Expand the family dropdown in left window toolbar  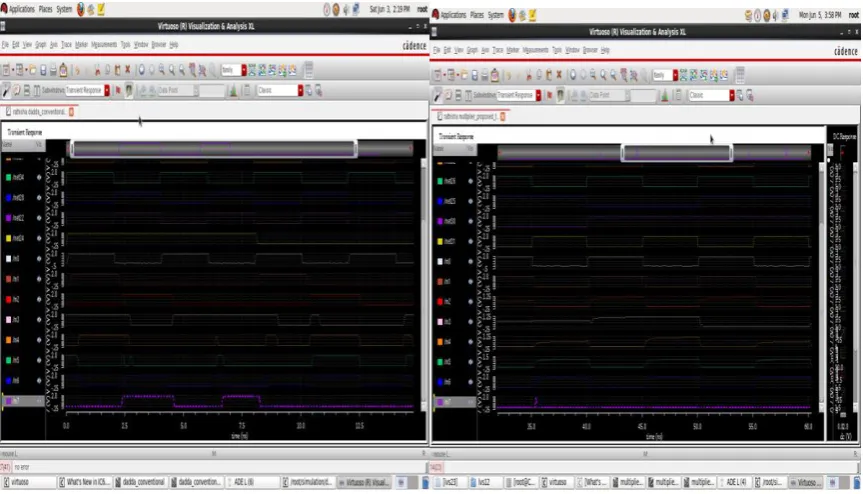point(244,70)
